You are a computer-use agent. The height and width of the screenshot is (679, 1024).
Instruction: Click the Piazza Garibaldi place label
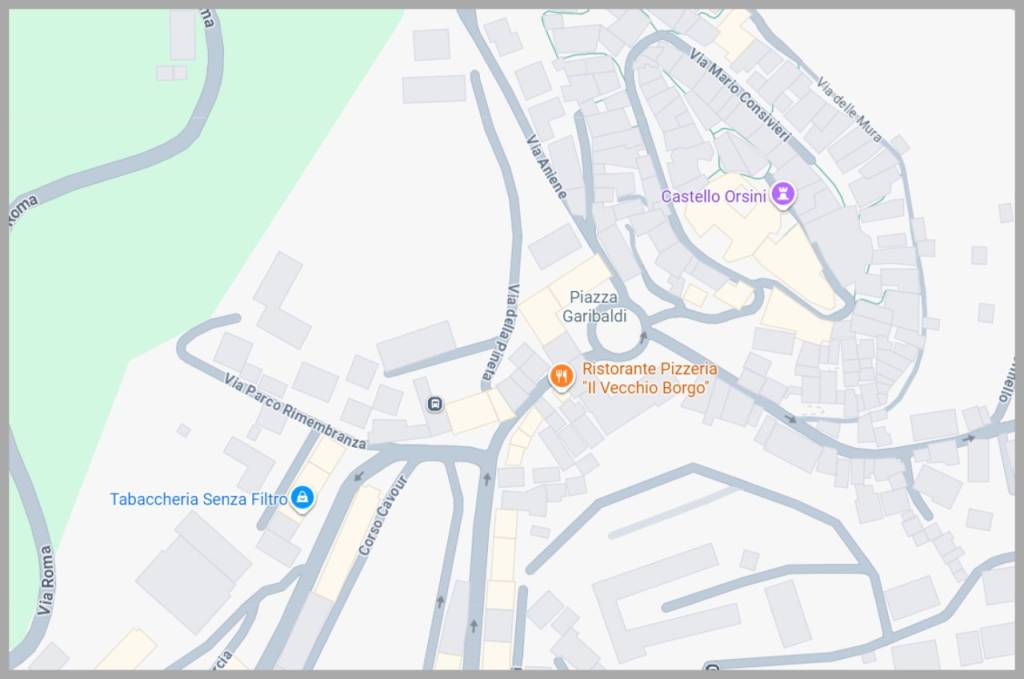pos(594,306)
